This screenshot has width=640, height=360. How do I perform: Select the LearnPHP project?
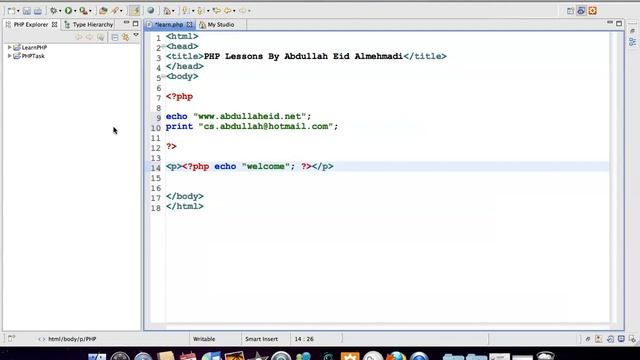34,47
